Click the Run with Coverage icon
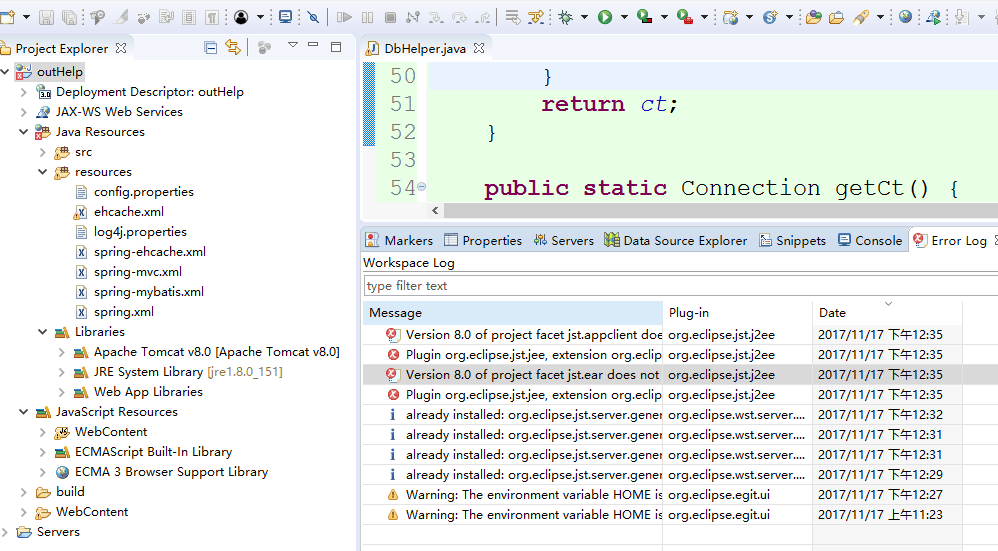The height and width of the screenshot is (551, 998). coord(645,17)
